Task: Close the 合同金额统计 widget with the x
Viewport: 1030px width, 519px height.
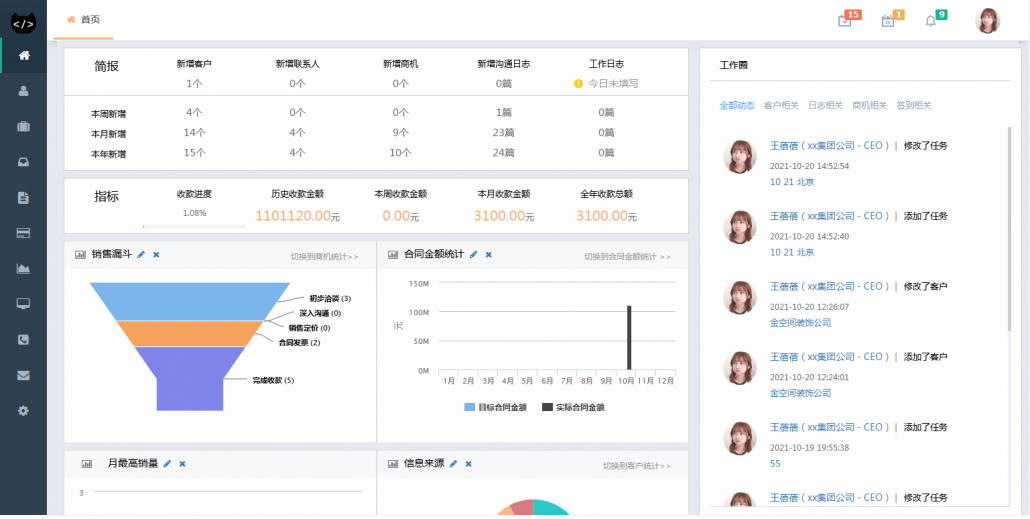Action: tap(488, 255)
